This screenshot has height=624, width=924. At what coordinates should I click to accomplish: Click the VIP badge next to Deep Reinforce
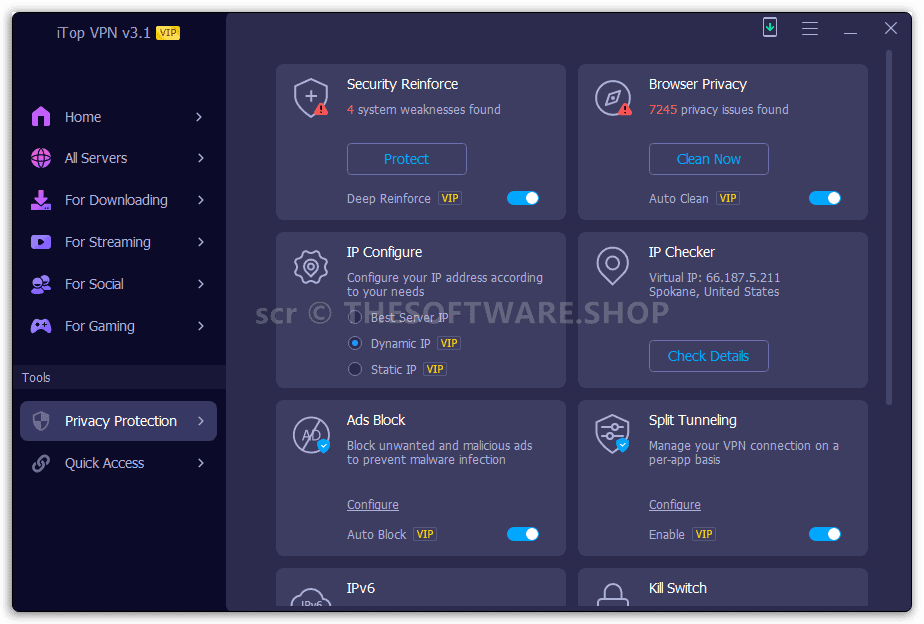click(x=450, y=199)
